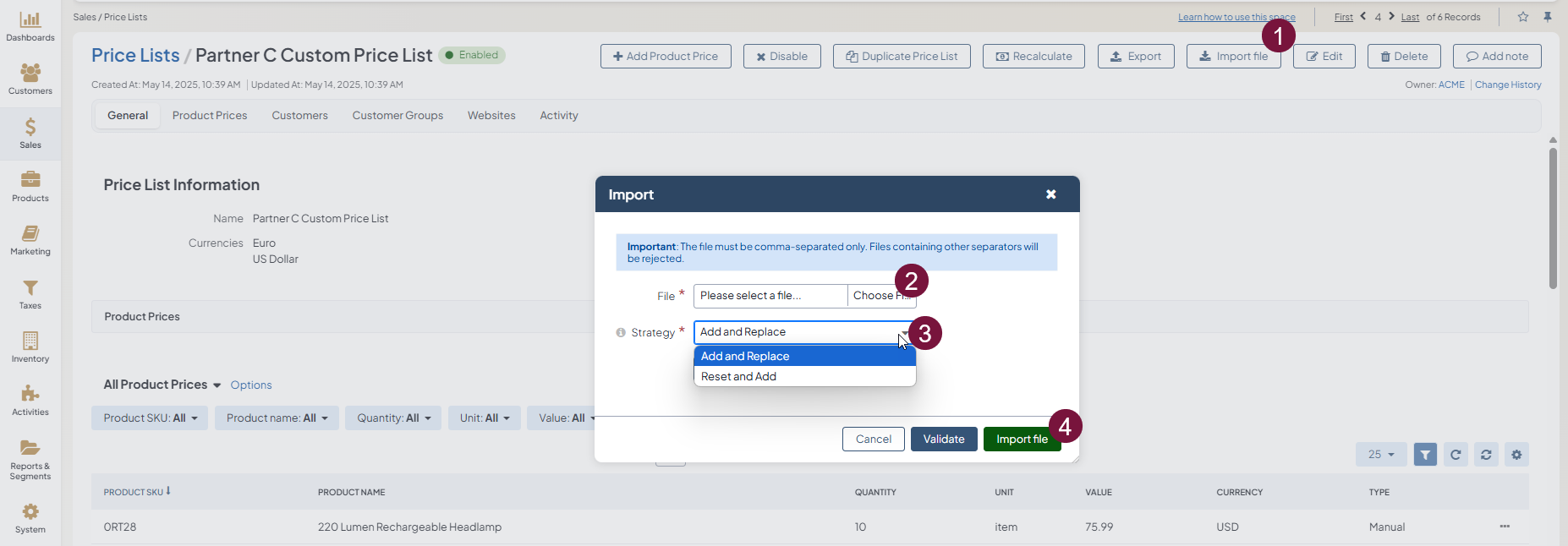Mark page as favorite with star icon
This screenshot has width=1568, height=546.
(1523, 17)
